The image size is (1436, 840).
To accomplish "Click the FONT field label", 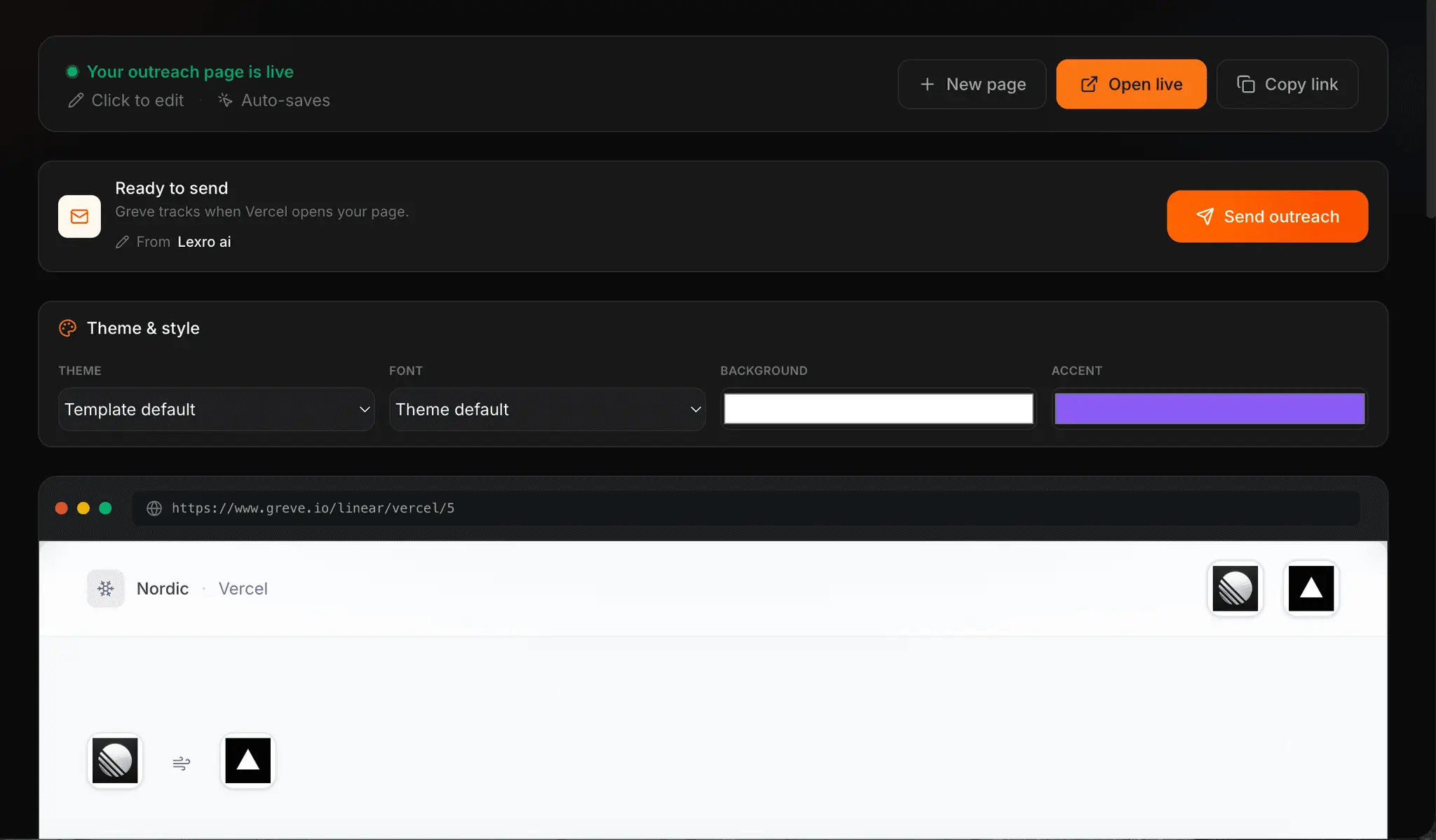I will click(x=406, y=370).
